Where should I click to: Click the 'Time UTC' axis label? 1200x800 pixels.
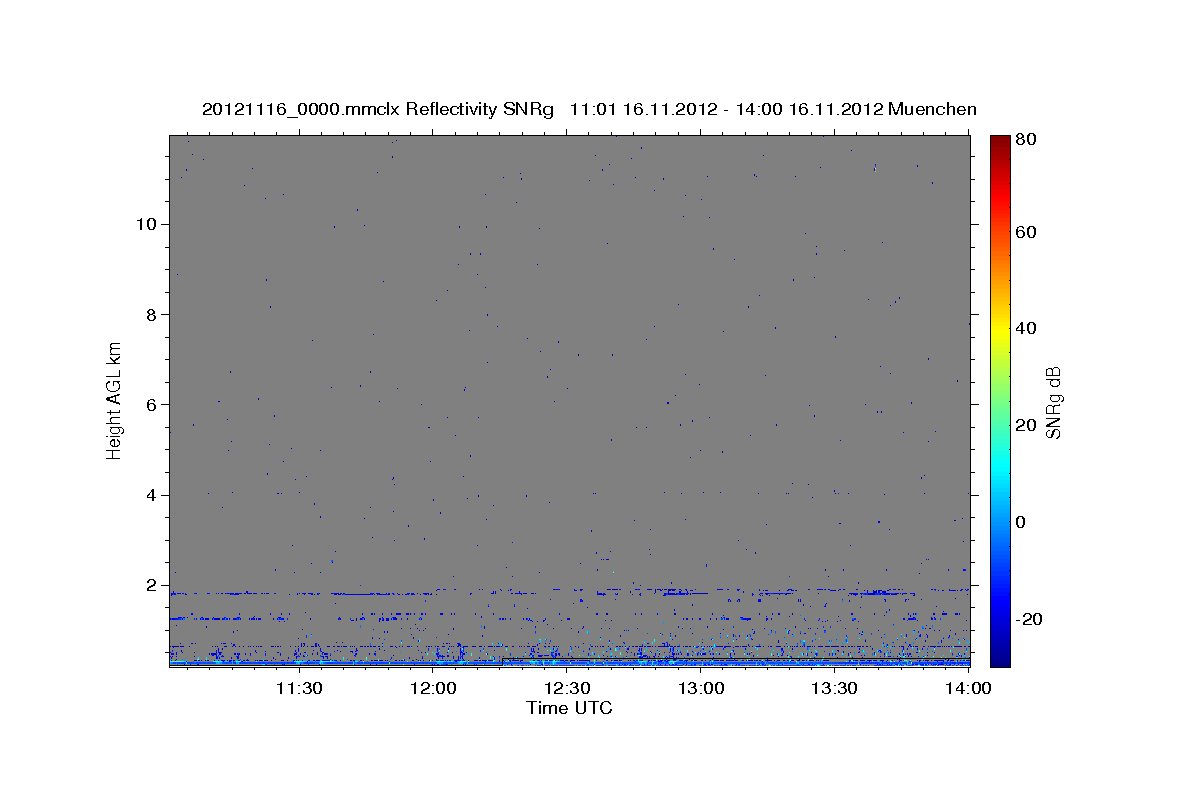click(x=569, y=708)
